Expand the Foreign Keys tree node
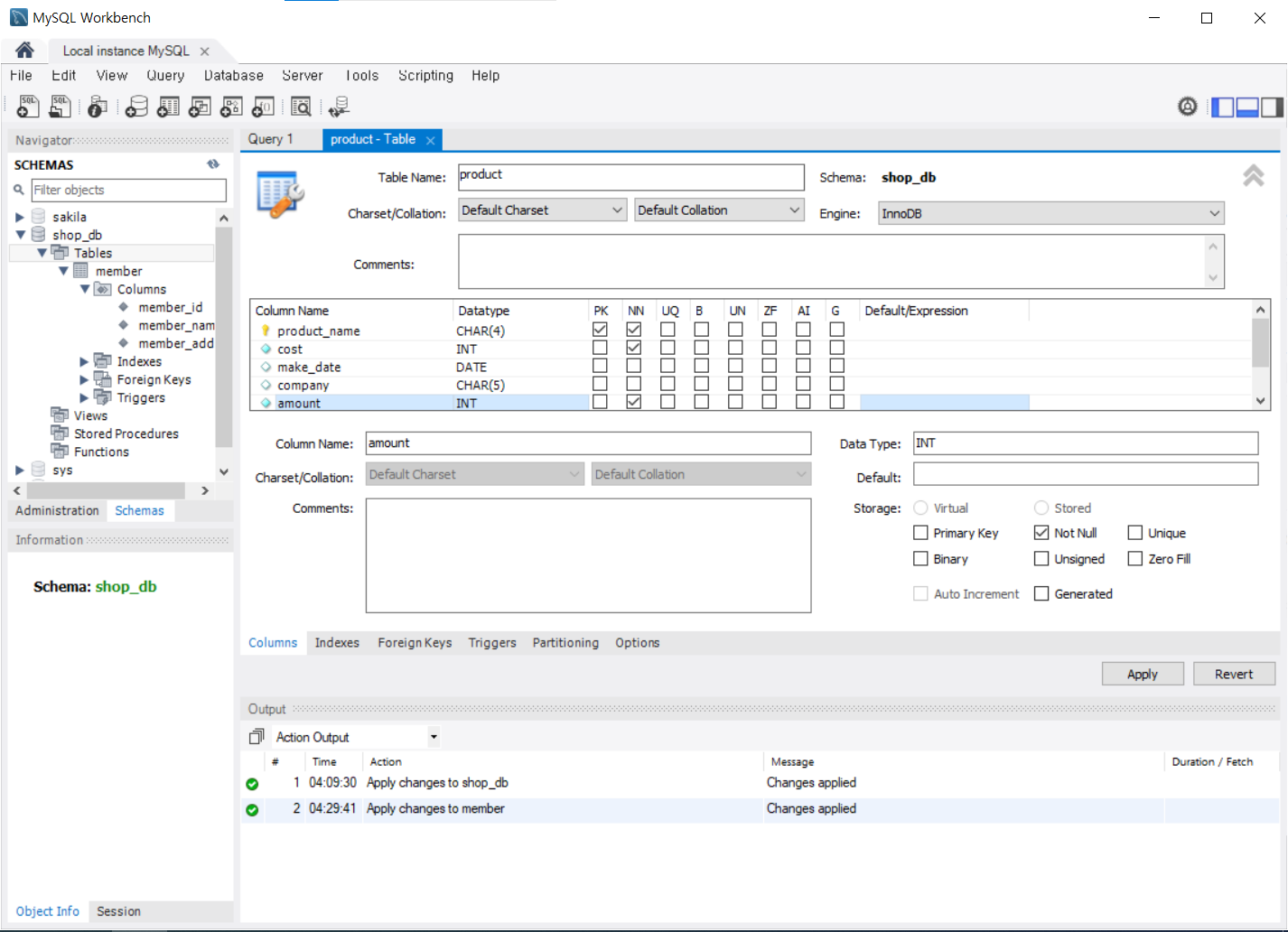This screenshot has width=1288, height=932. pos(85,379)
